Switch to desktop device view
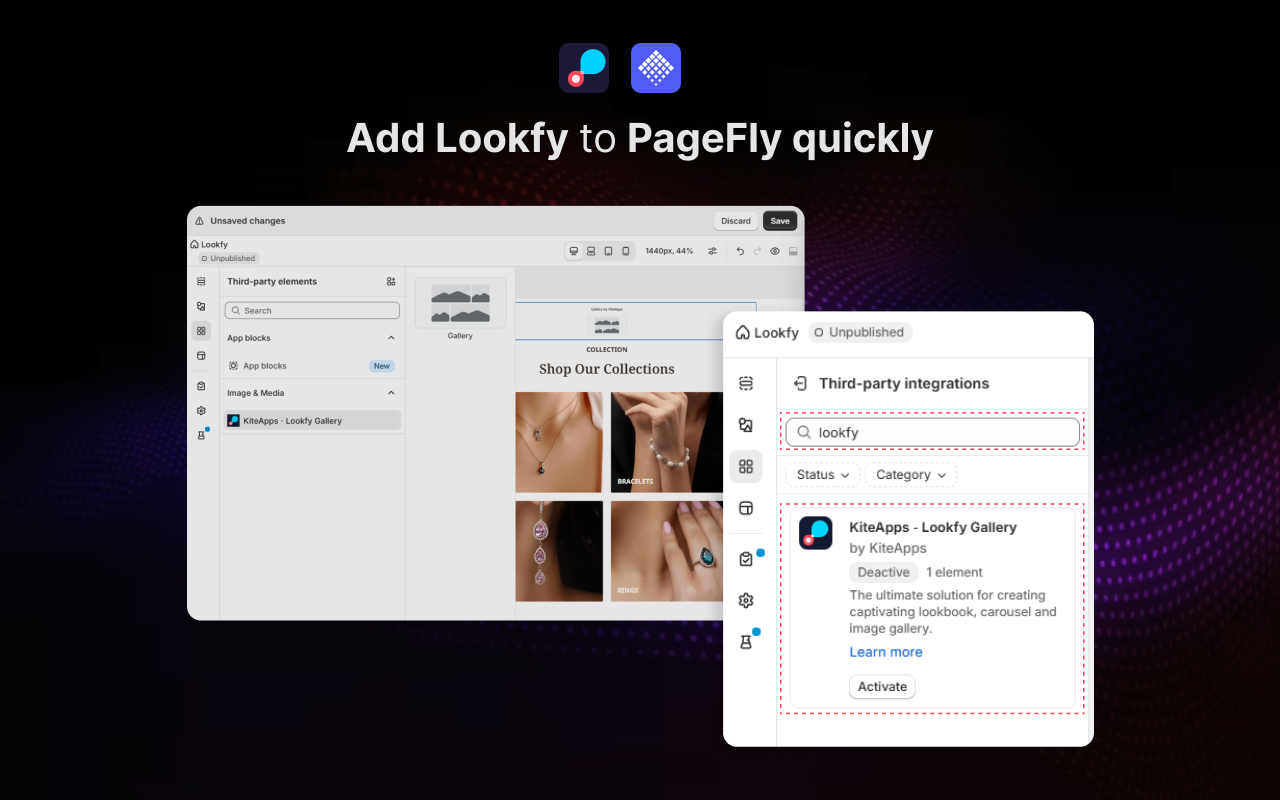Image resolution: width=1280 pixels, height=800 pixels. click(574, 251)
